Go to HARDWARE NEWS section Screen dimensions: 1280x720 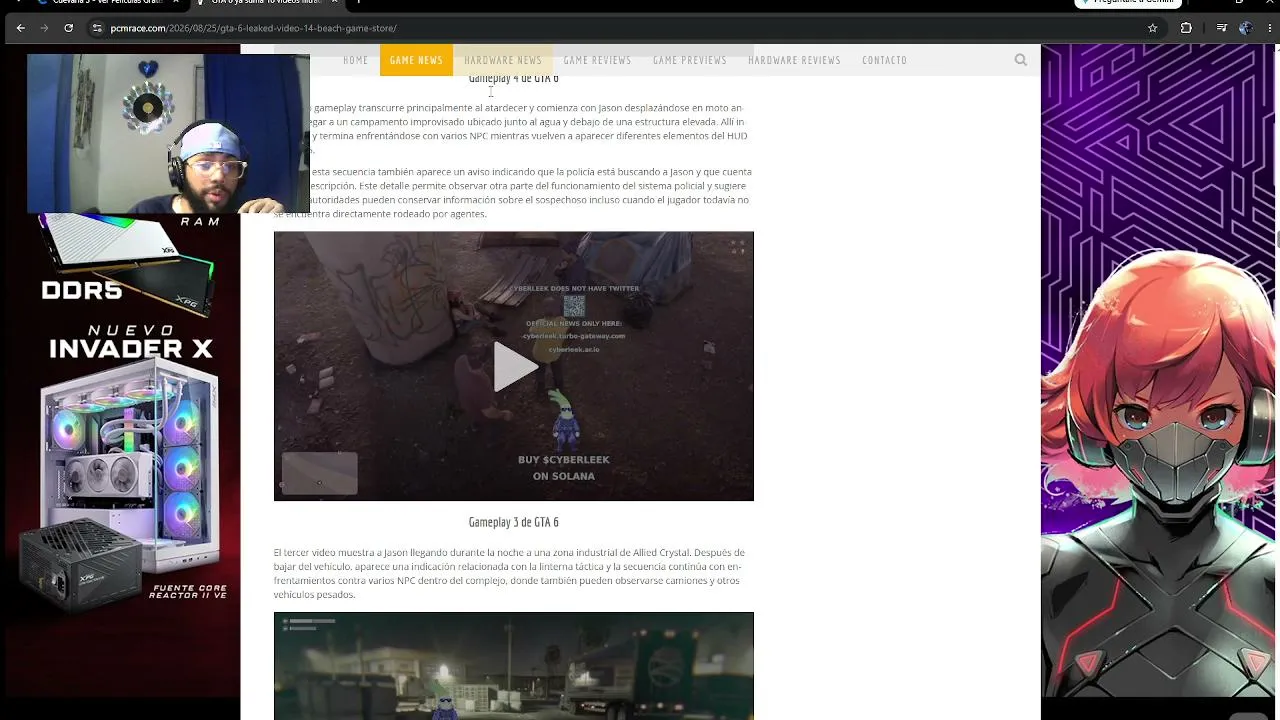tap(503, 60)
